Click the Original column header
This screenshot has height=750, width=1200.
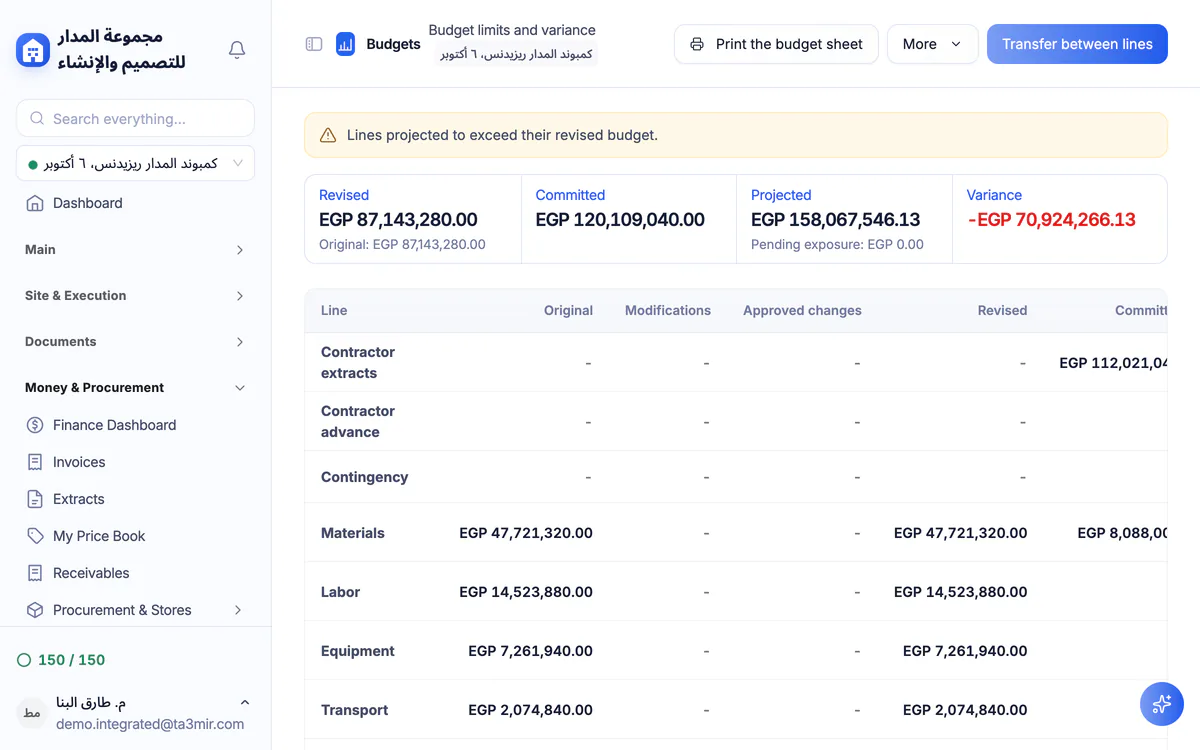[568, 310]
